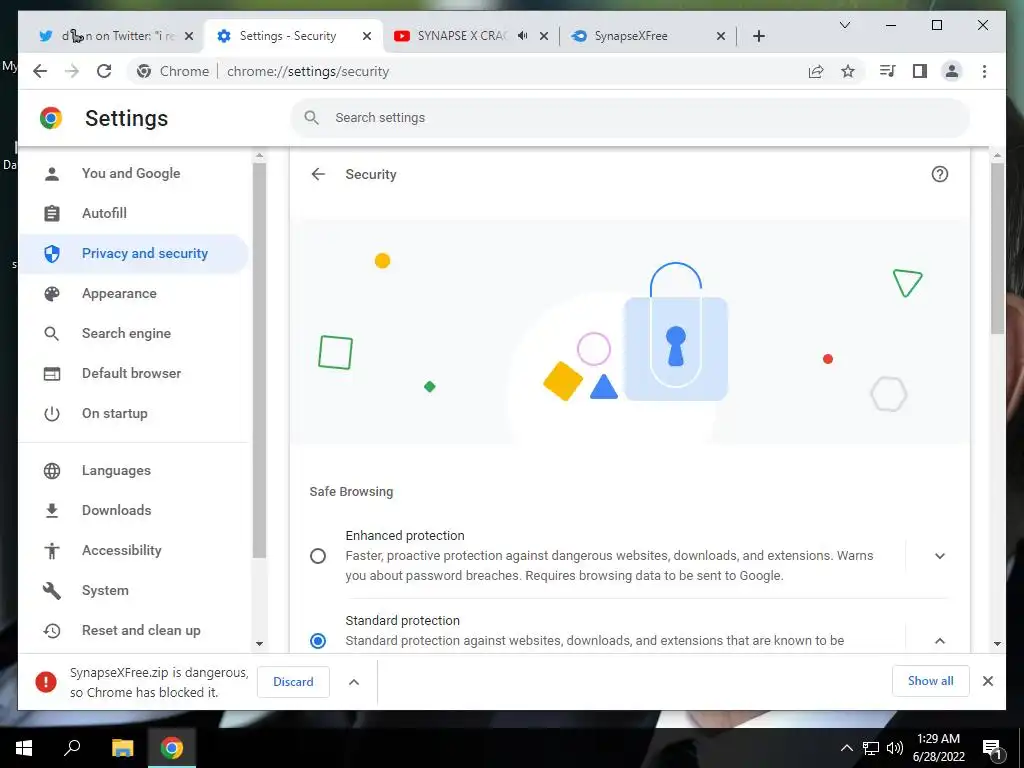This screenshot has height=768, width=1024.
Task: Mute the YouTube tab speaker icon
Action: [522, 36]
